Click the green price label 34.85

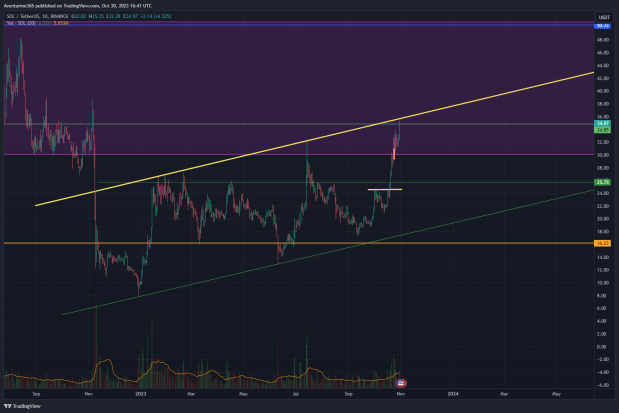coord(602,130)
